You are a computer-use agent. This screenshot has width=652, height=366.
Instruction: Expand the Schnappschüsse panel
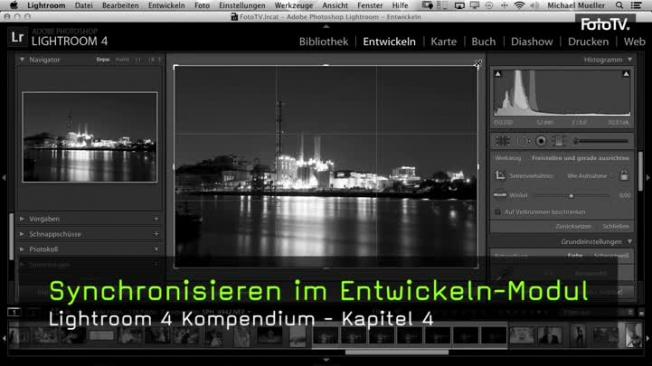(22, 234)
